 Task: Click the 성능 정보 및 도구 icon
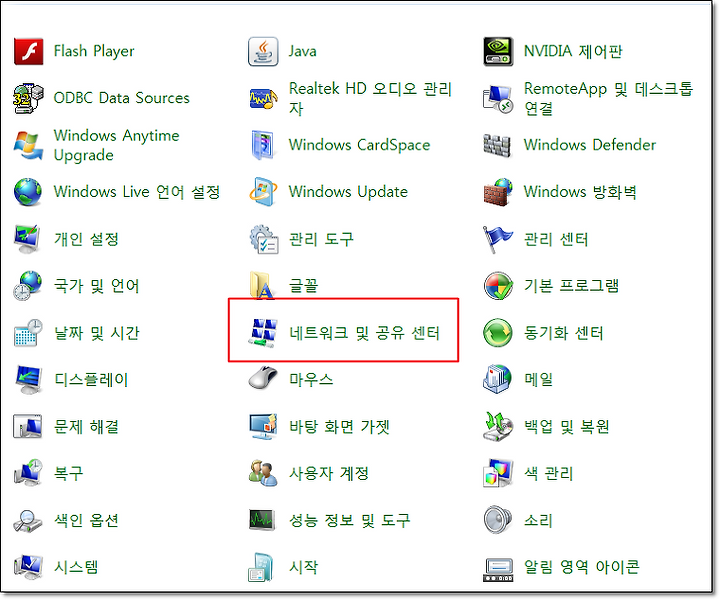pyautogui.click(x=262, y=520)
